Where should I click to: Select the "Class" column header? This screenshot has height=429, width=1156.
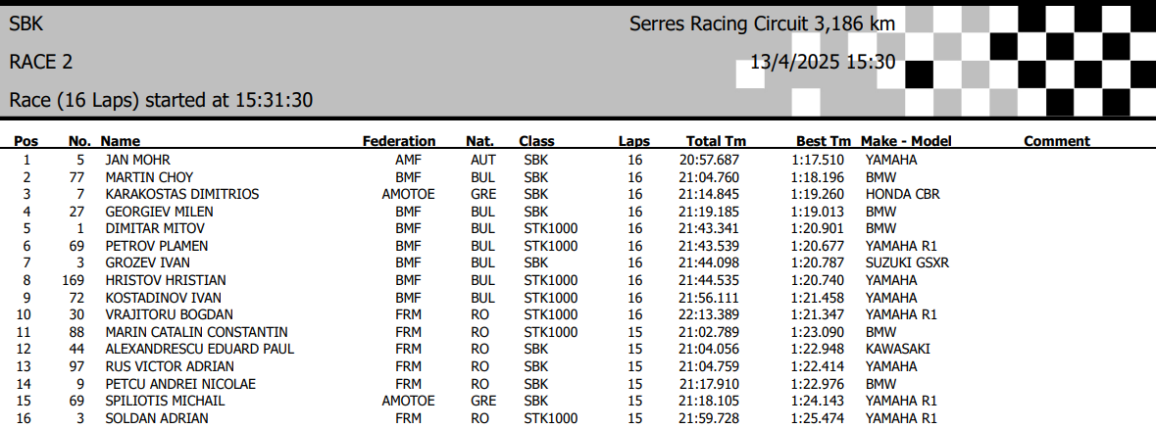coord(536,142)
